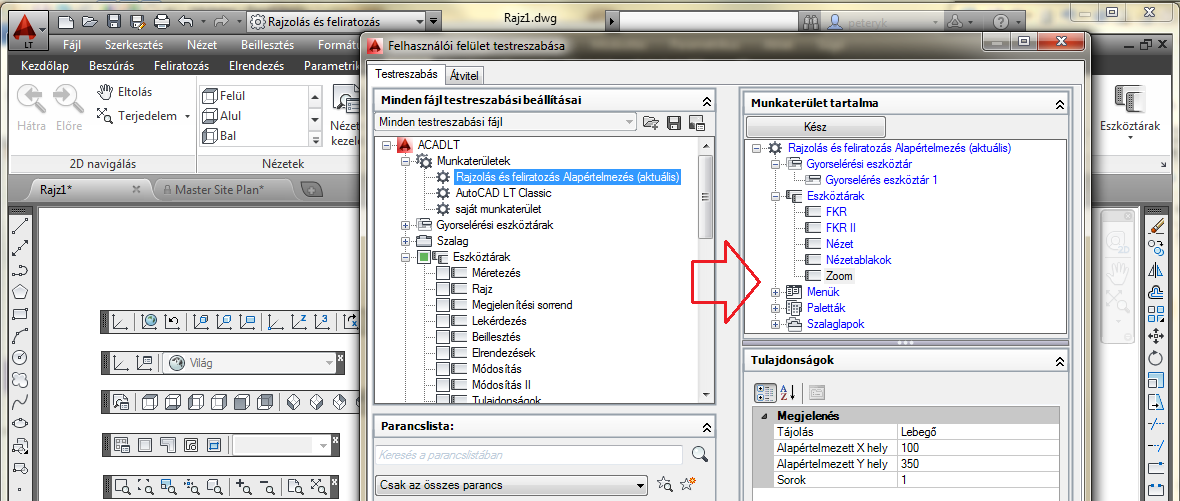The height and width of the screenshot is (501, 1180).
Task: Select the Ellipse tool in the draw toolbar
Action: pos(21,423)
